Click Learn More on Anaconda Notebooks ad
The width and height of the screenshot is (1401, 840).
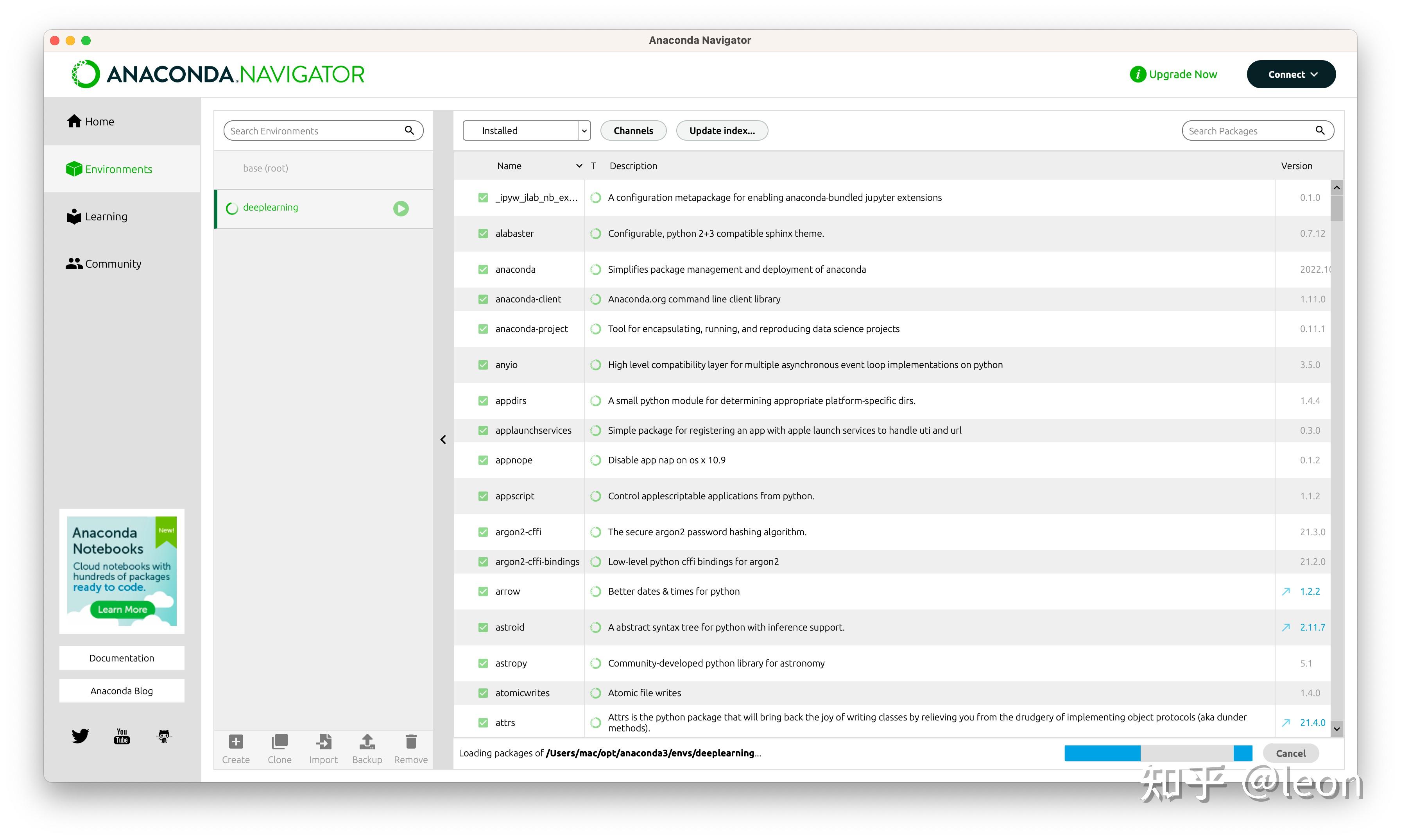tap(122, 609)
